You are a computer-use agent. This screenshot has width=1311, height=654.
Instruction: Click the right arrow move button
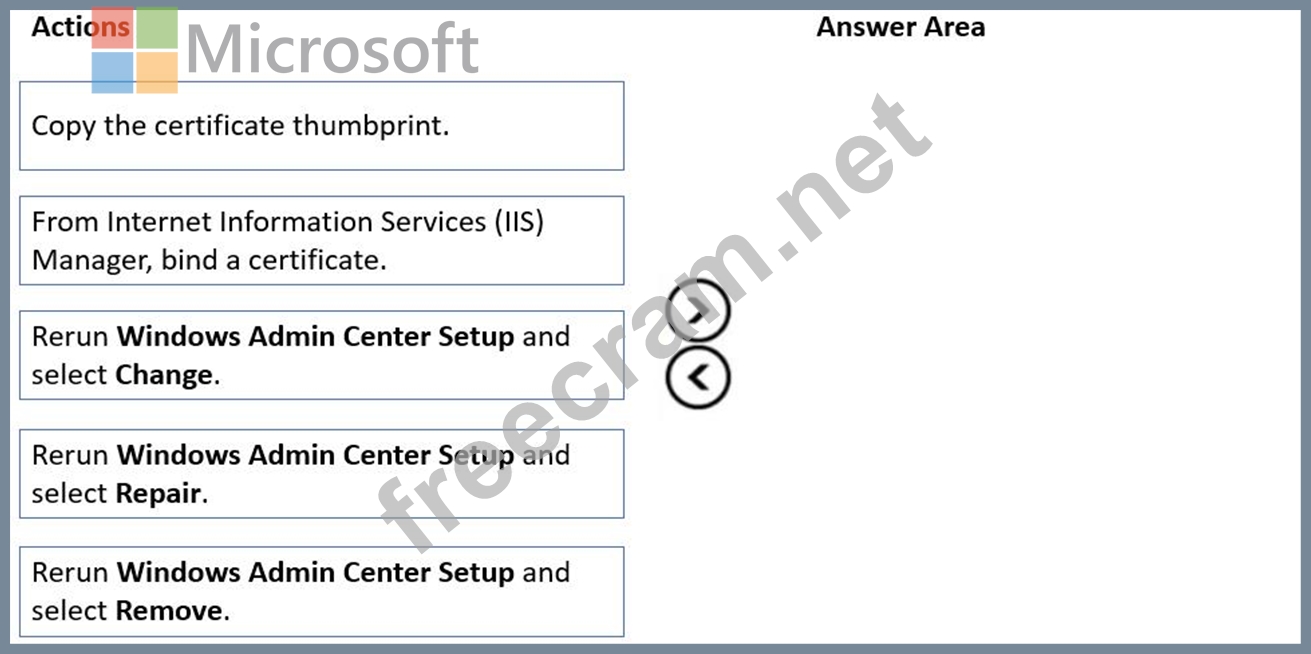pos(699,312)
